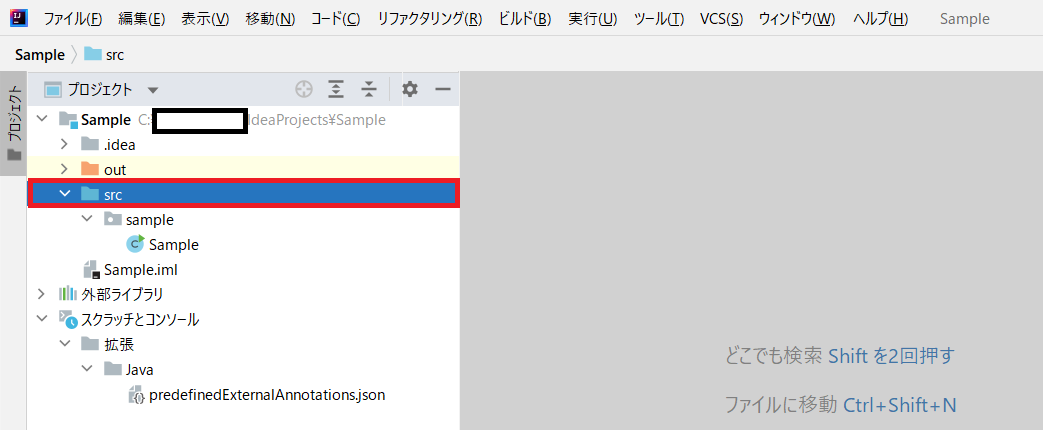This screenshot has height=430, width=1043.
Task: Select the src folder row
Action: (x=243, y=194)
